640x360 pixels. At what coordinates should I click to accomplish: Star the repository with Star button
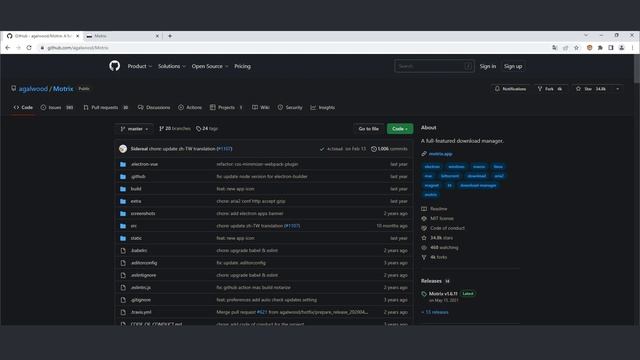591,89
